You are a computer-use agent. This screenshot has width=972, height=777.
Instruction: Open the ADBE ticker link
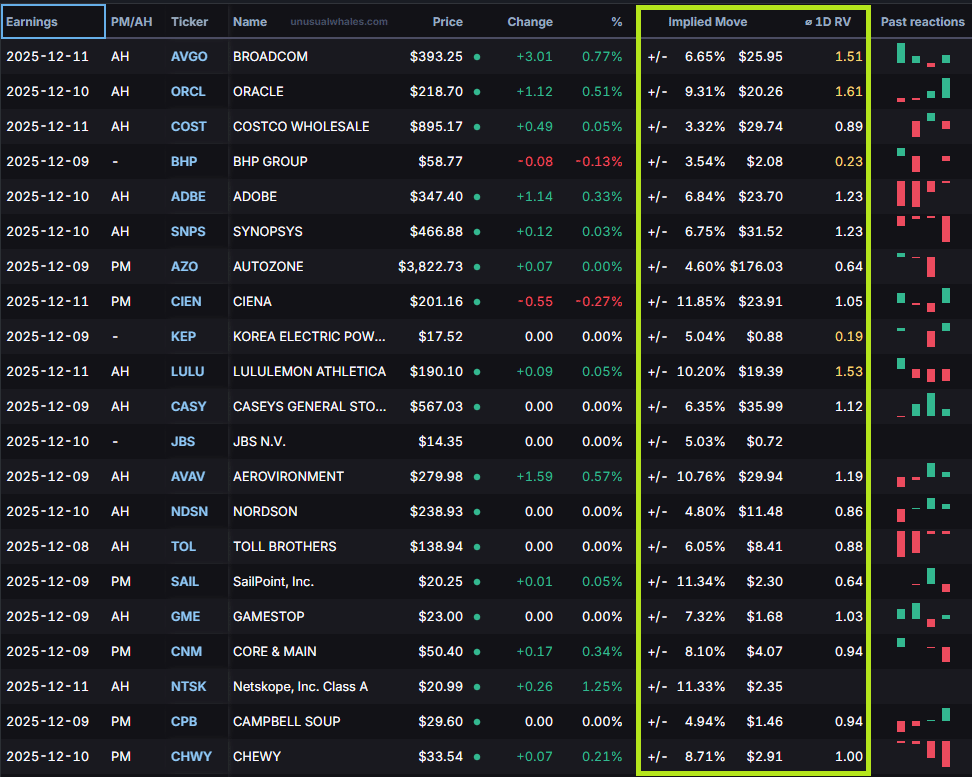click(x=188, y=197)
